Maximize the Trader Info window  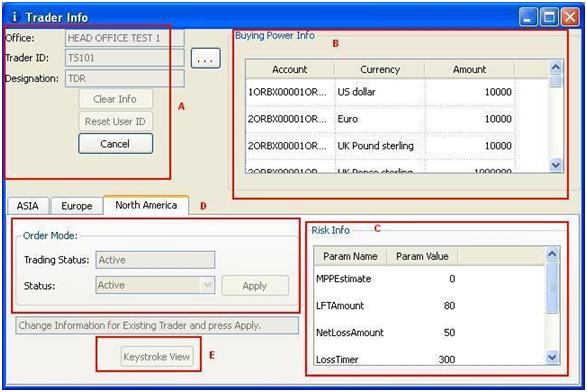(x=549, y=17)
